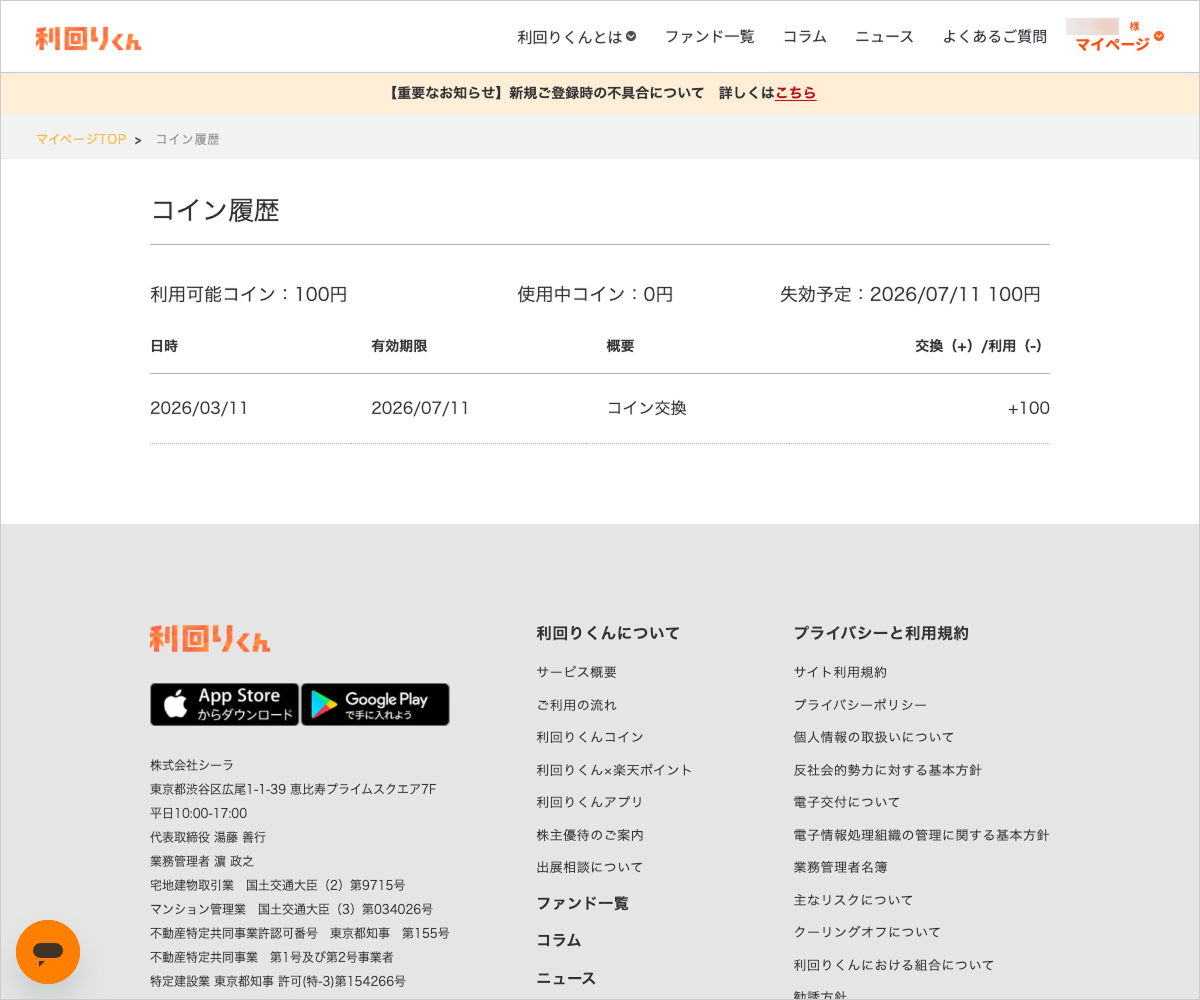1200x1000 pixels.
Task: Click the 利回りくん logo in header
Action: pos(88,38)
